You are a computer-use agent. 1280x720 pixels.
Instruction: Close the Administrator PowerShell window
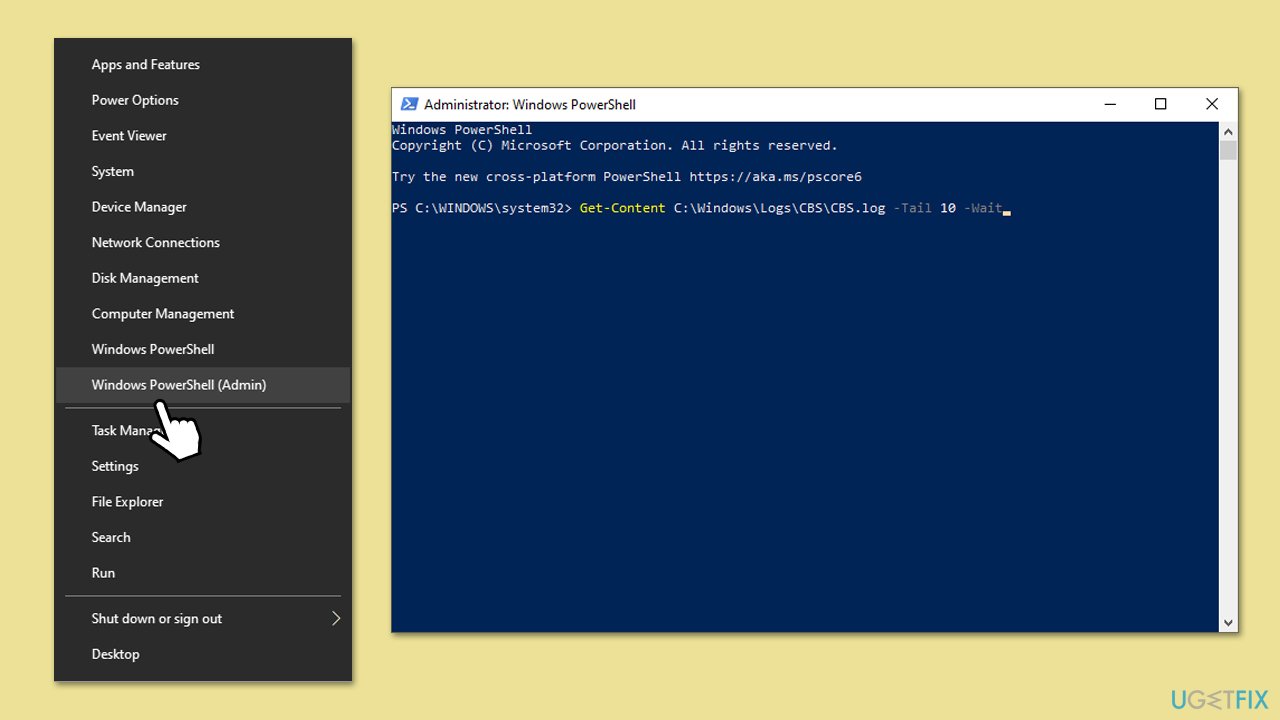1211,104
